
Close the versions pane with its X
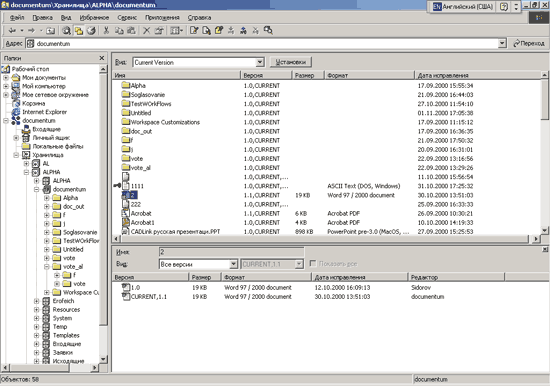(545, 249)
